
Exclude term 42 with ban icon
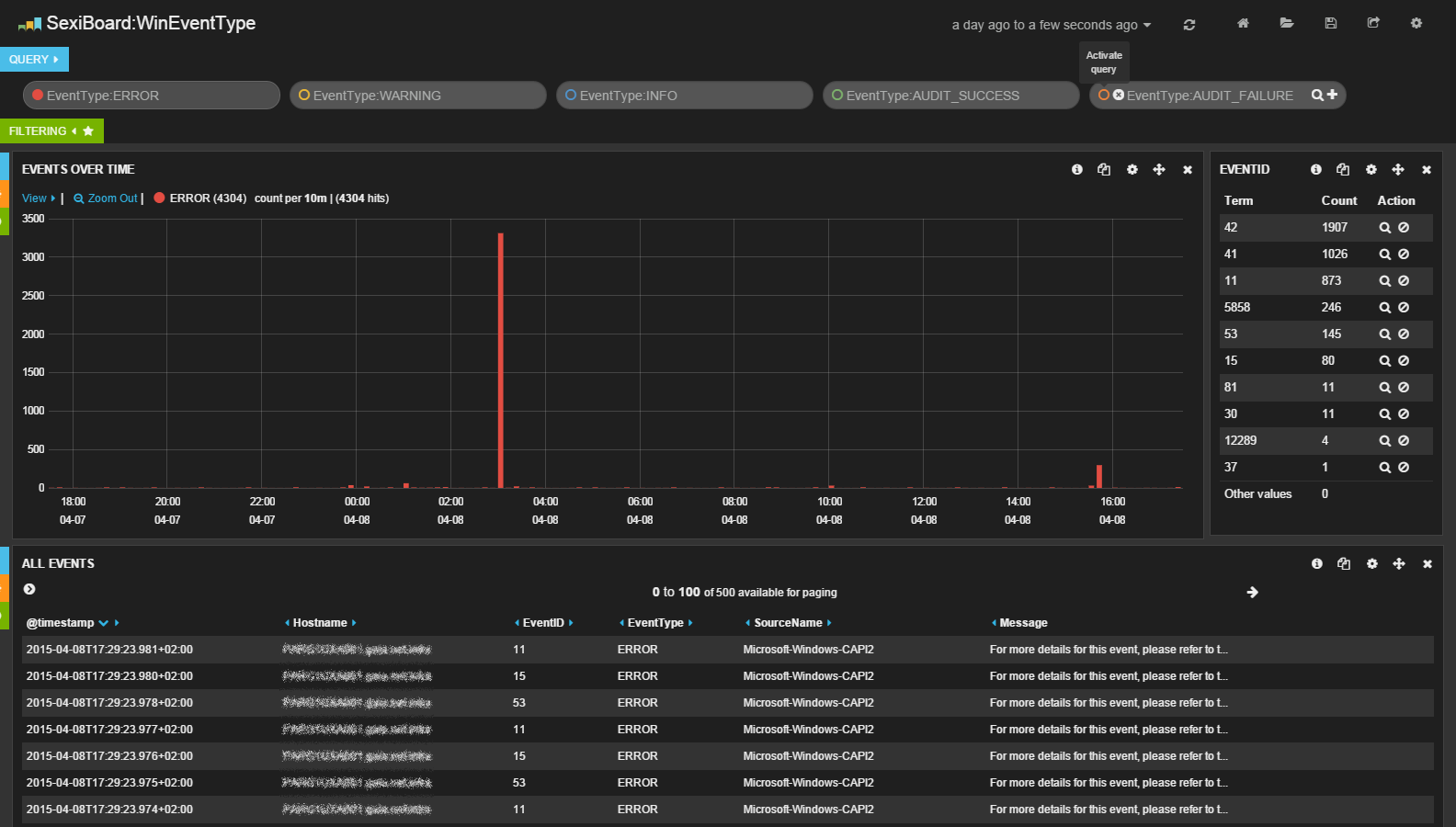coord(1404,228)
